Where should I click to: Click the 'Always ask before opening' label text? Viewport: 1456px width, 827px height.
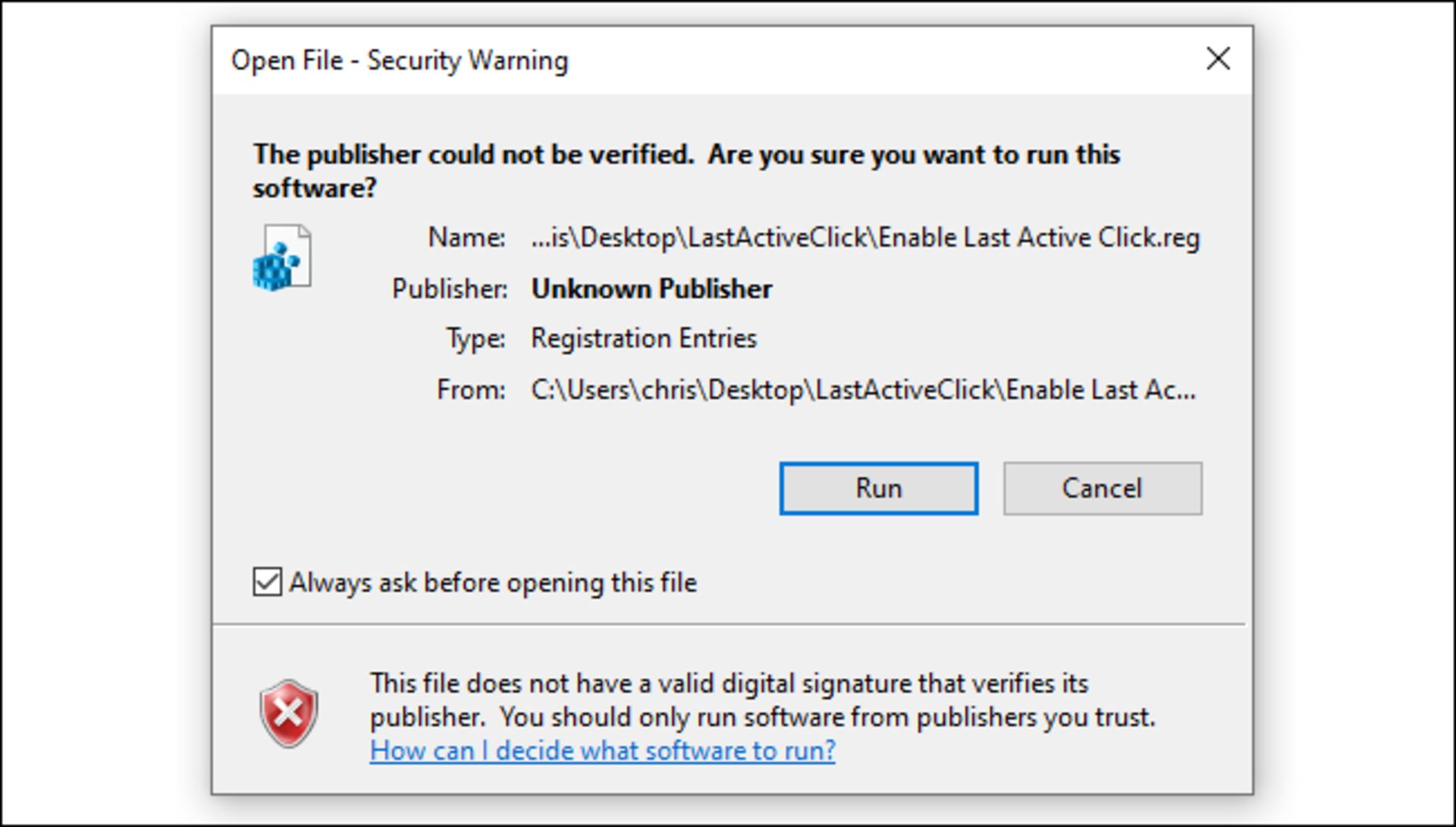(x=493, y=583)
